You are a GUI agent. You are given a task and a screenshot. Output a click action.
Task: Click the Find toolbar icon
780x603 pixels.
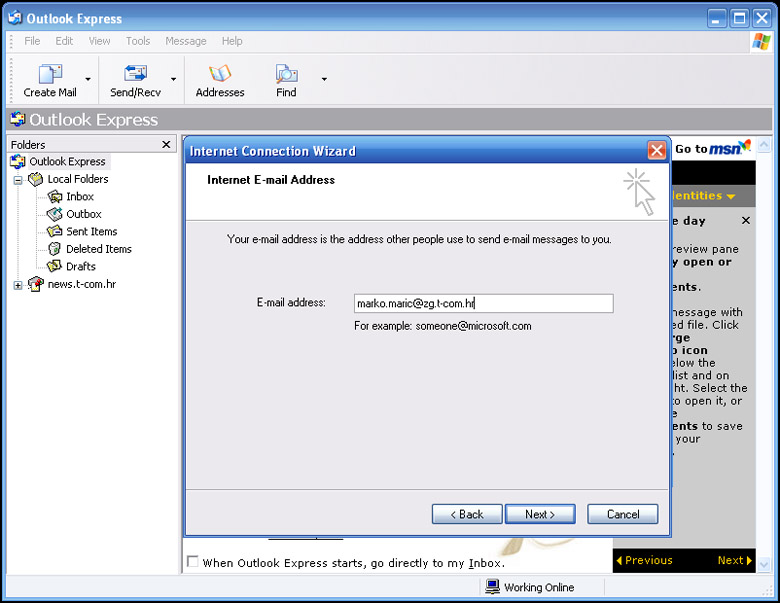287,74
